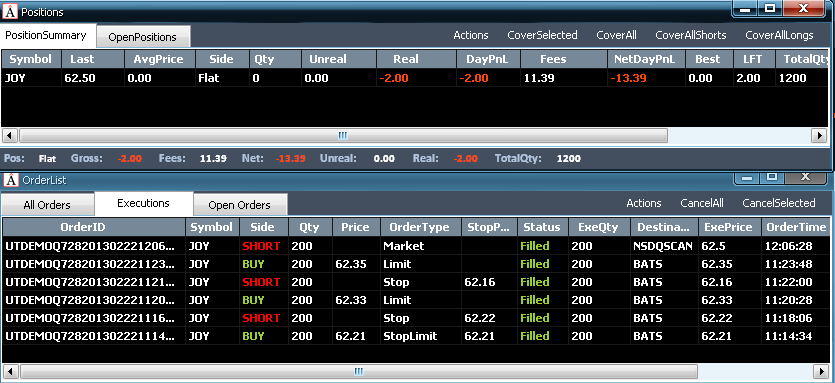Screen dimensions: 835x383
Task: Switch to the OpenPositions tab
Action: [x=143, y=37]
